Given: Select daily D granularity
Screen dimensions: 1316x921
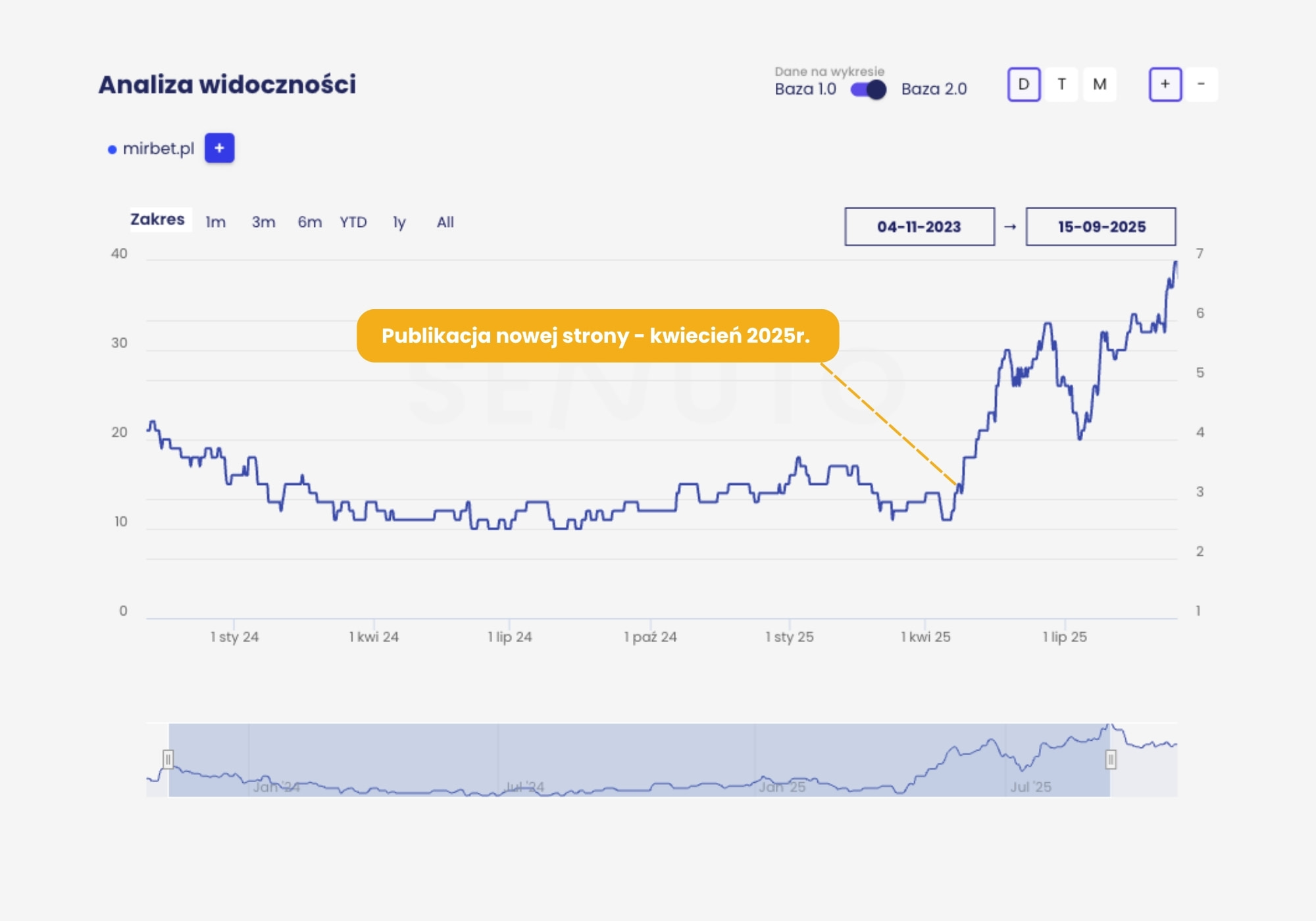Looking at the screenshot, I should coord(1023,84).
